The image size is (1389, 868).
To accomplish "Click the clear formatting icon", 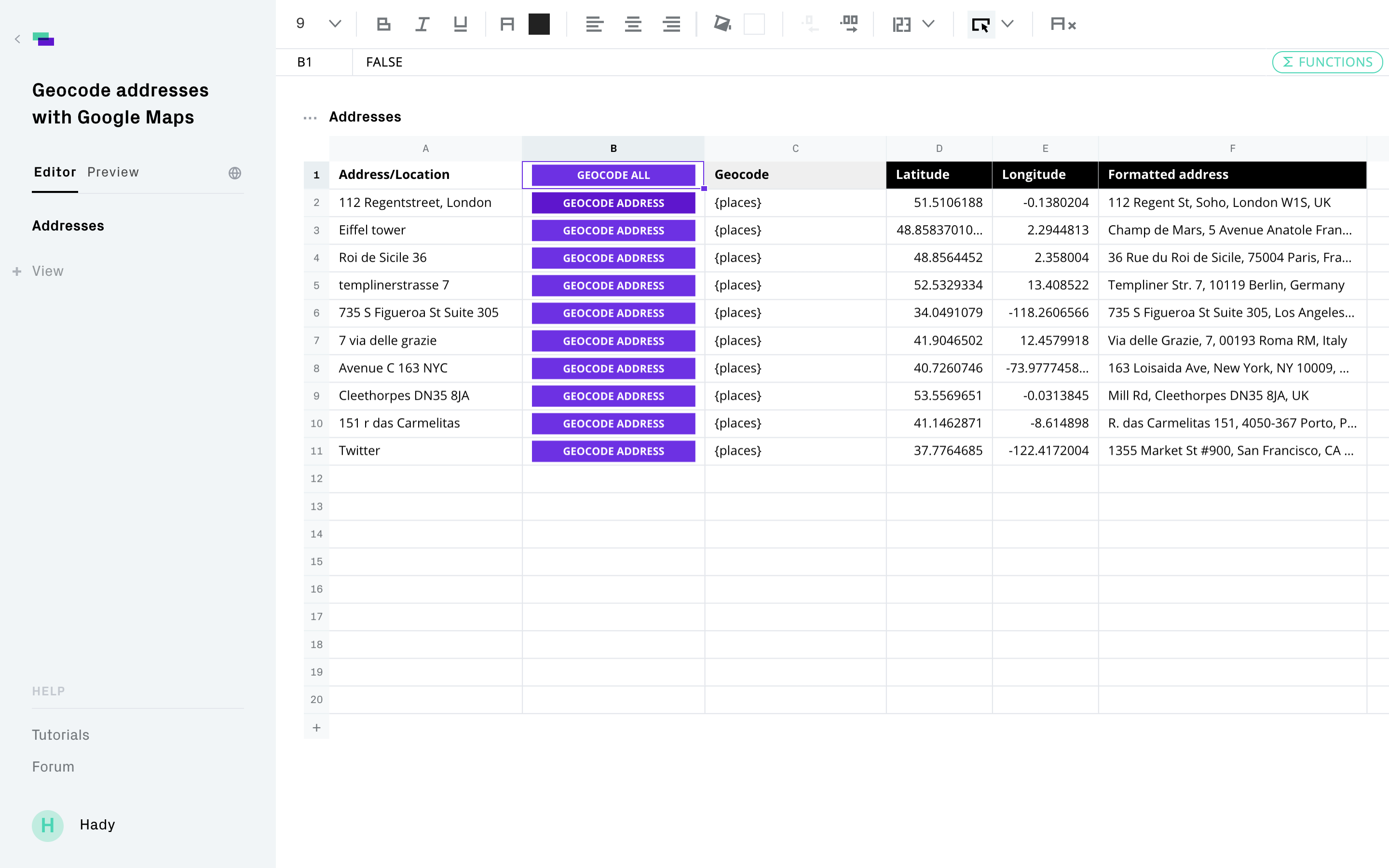I will [x=1062, y=24].
